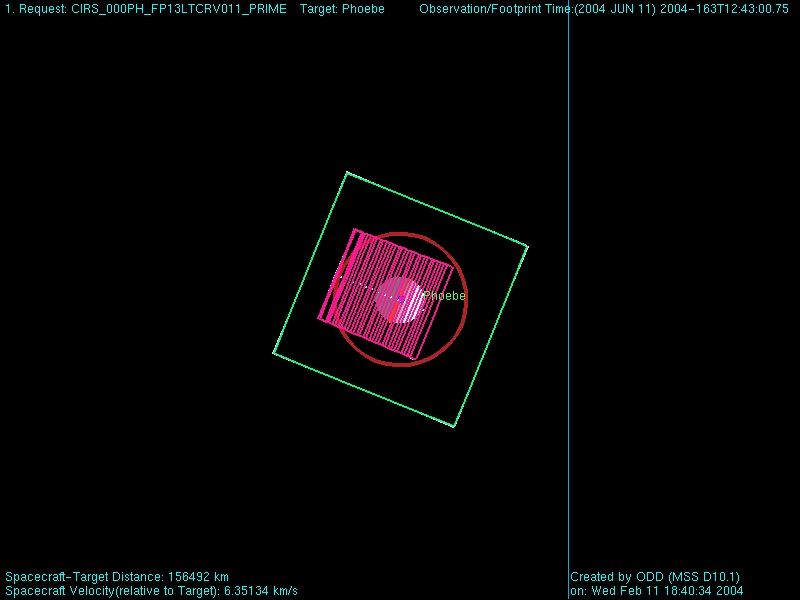
Task: Click the green Phoebe label near the disk
Action: (444, 296)
